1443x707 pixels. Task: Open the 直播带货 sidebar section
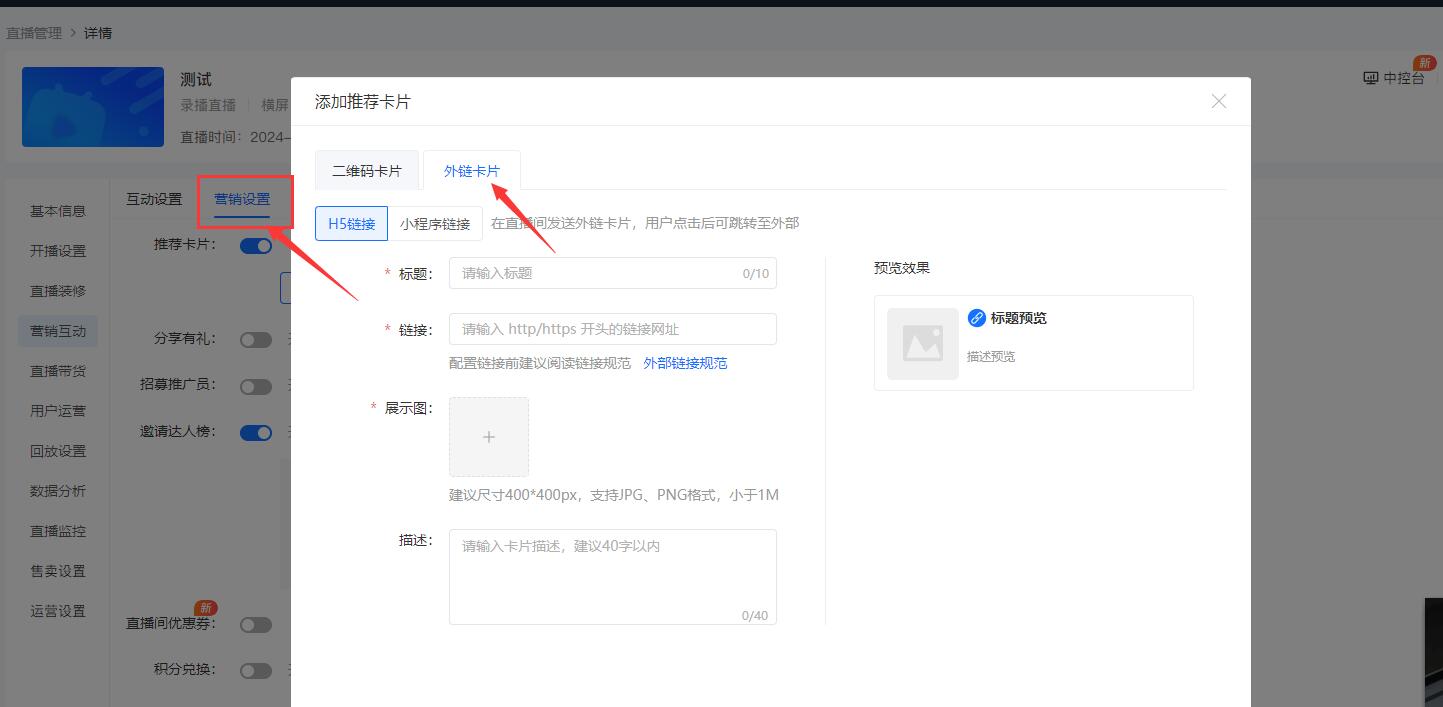pyautogui.click(x=57, y=370)
